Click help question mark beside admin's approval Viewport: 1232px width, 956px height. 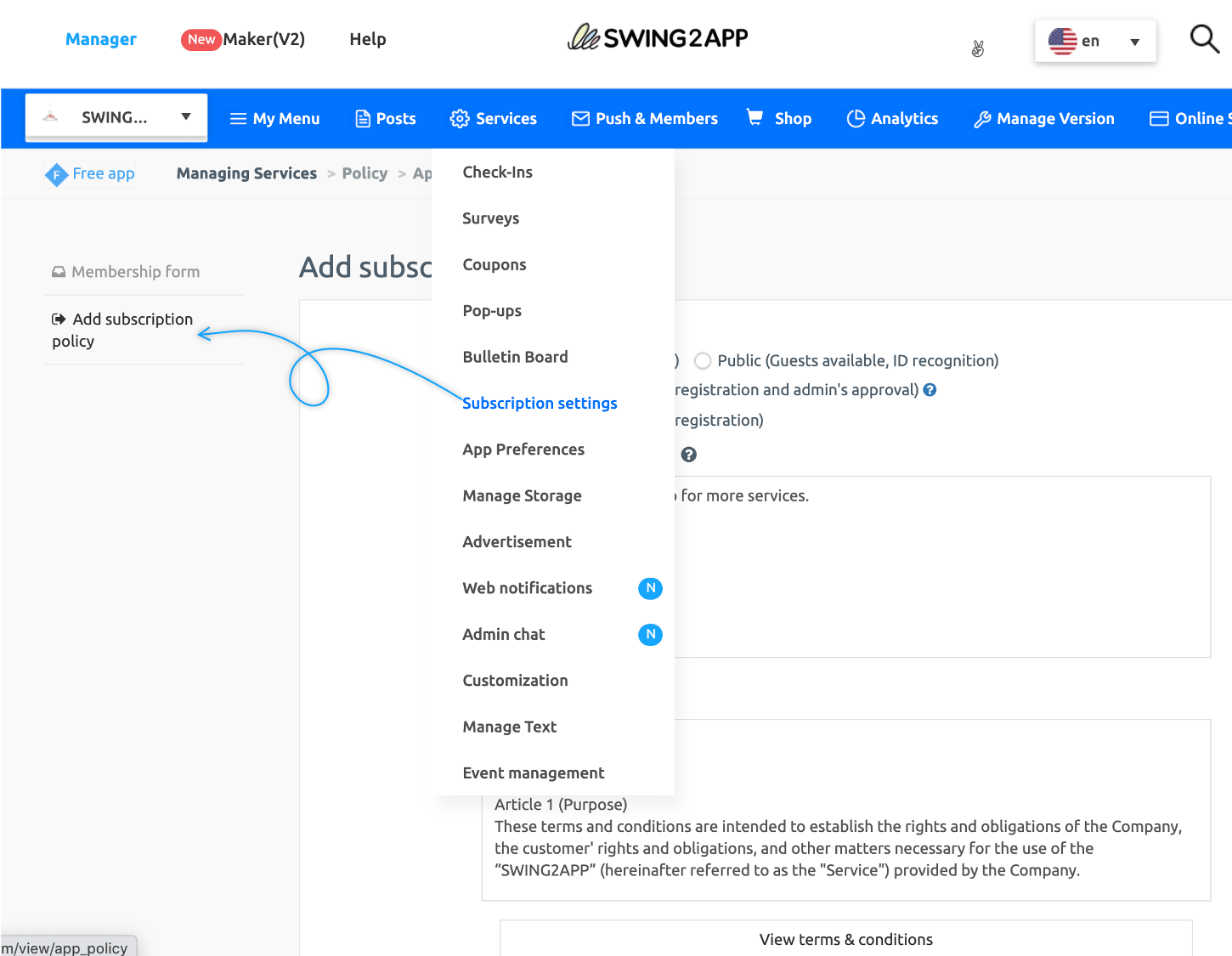pos(930,390)
